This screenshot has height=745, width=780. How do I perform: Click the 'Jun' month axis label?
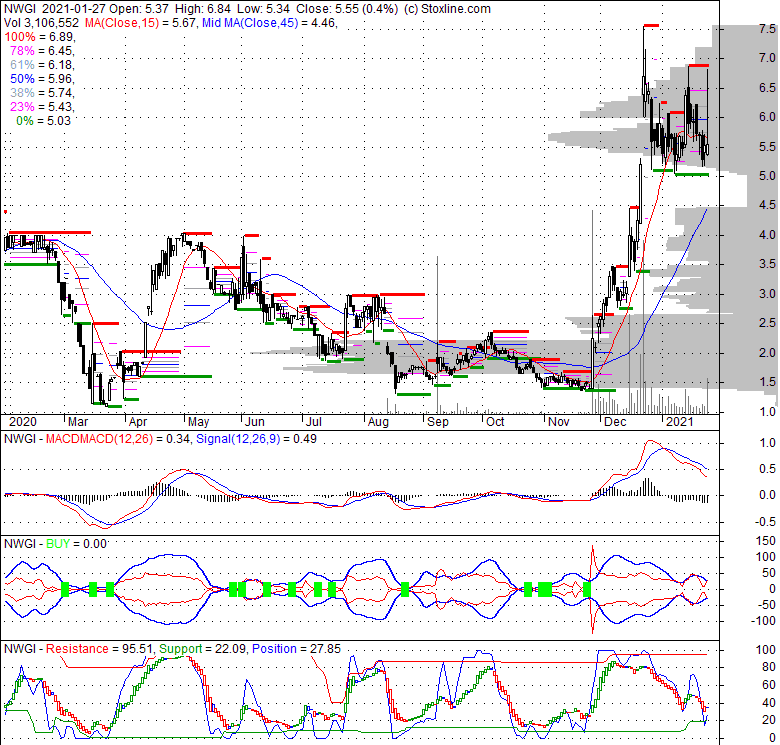coord(255,422)
